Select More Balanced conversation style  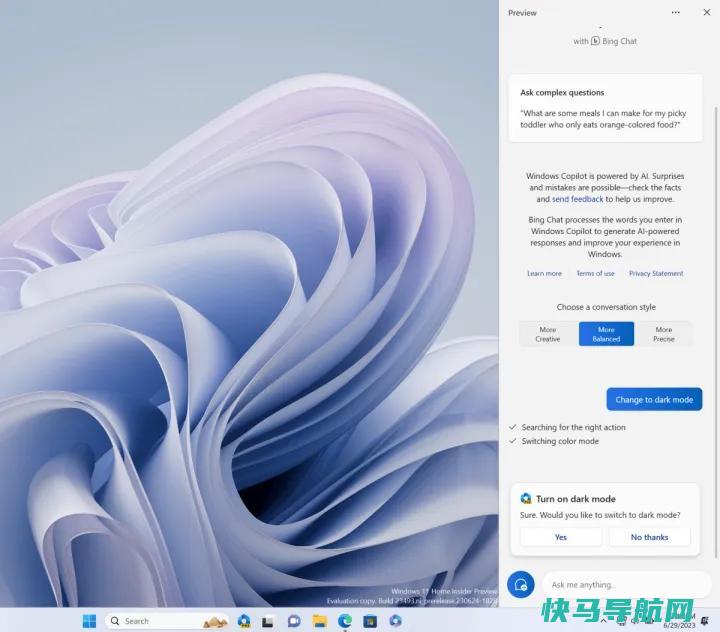click(x=606, y=334)
